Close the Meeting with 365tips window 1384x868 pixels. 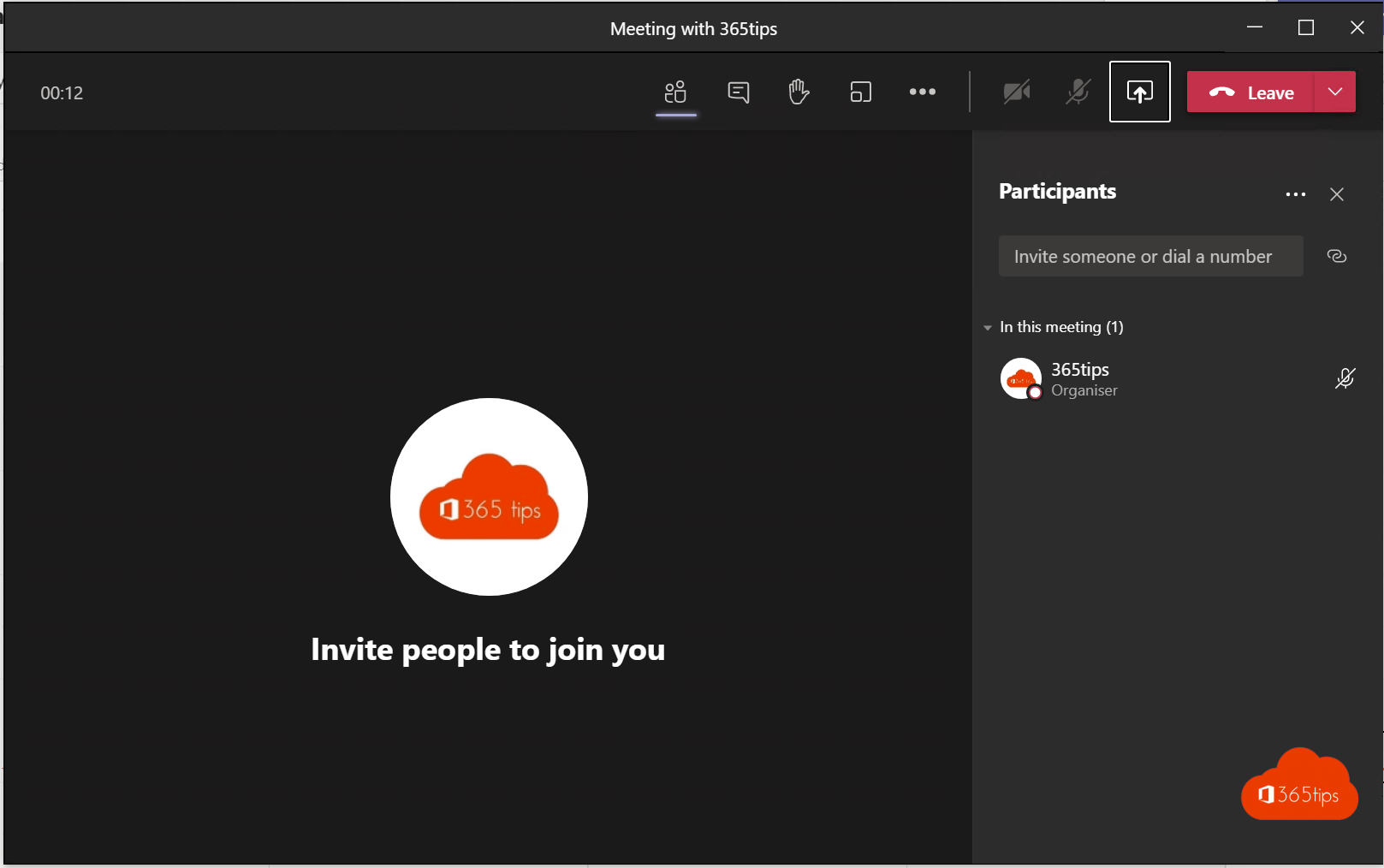1357,27
